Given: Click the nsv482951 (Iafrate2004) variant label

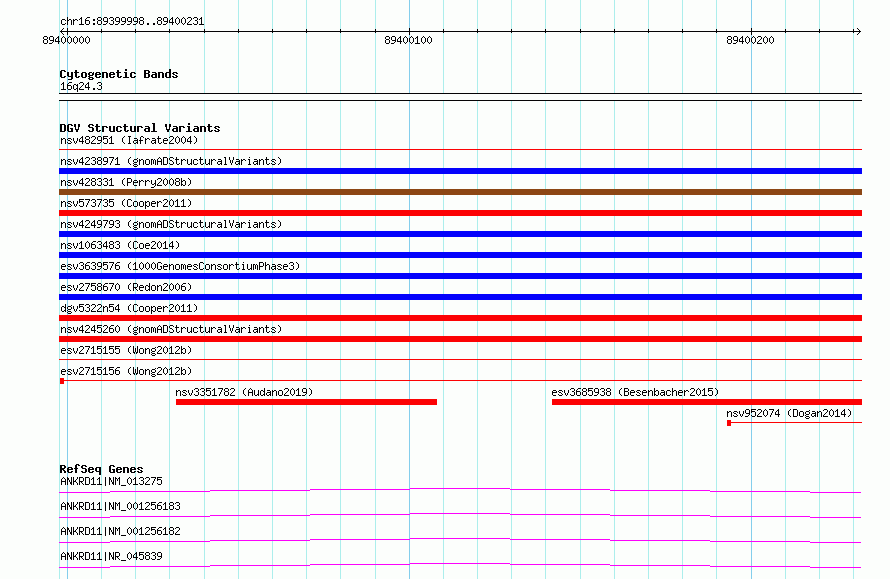Looking at the screenshot, I should (x=129, y=140).
